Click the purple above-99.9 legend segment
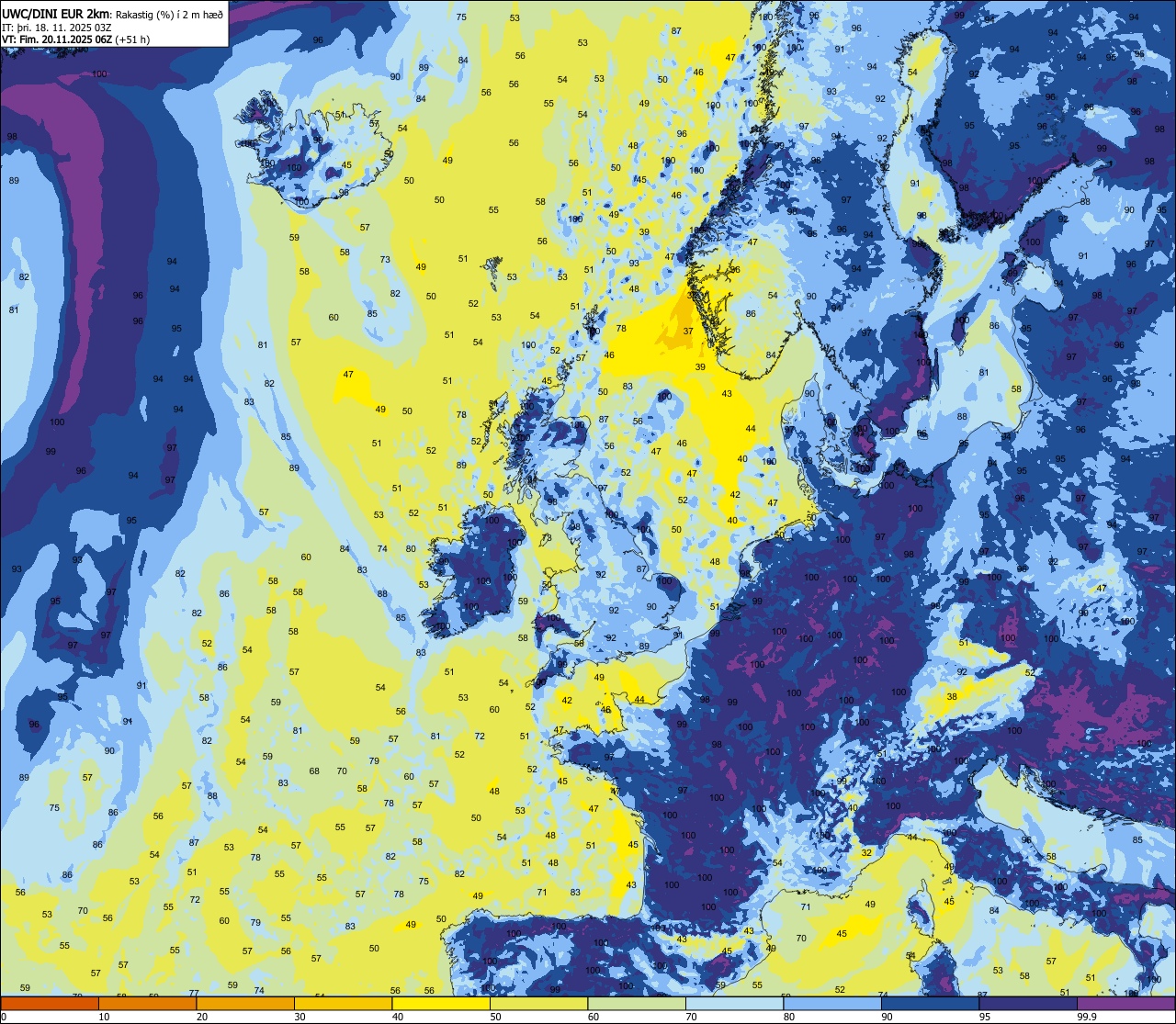The height and width of the screenshot is (1024, 1176). coord(1126,1003)
